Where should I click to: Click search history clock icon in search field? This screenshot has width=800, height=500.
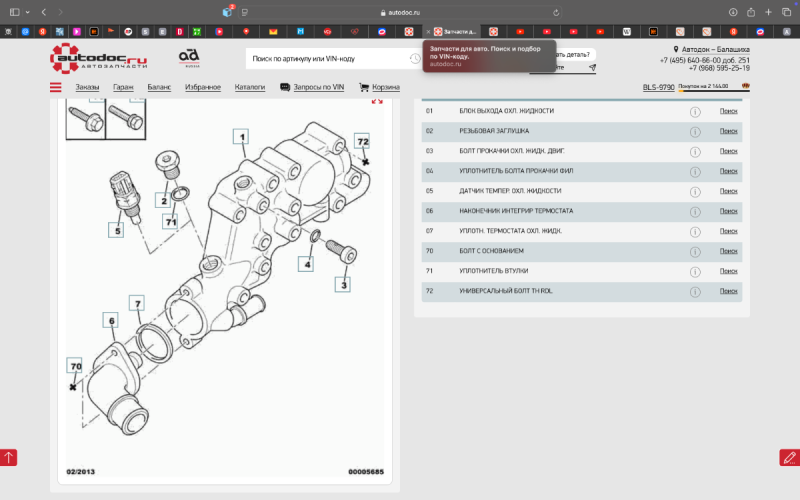(415, 59)
